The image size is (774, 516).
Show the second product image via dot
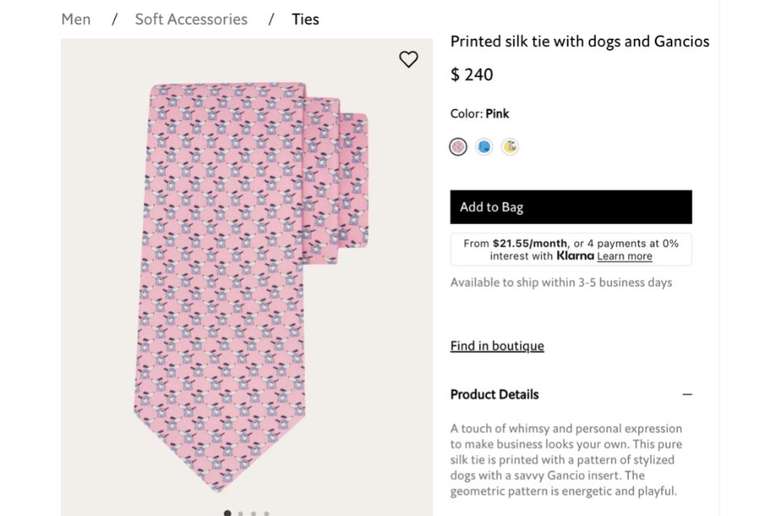pyautogui.click(x=241, y=513)
